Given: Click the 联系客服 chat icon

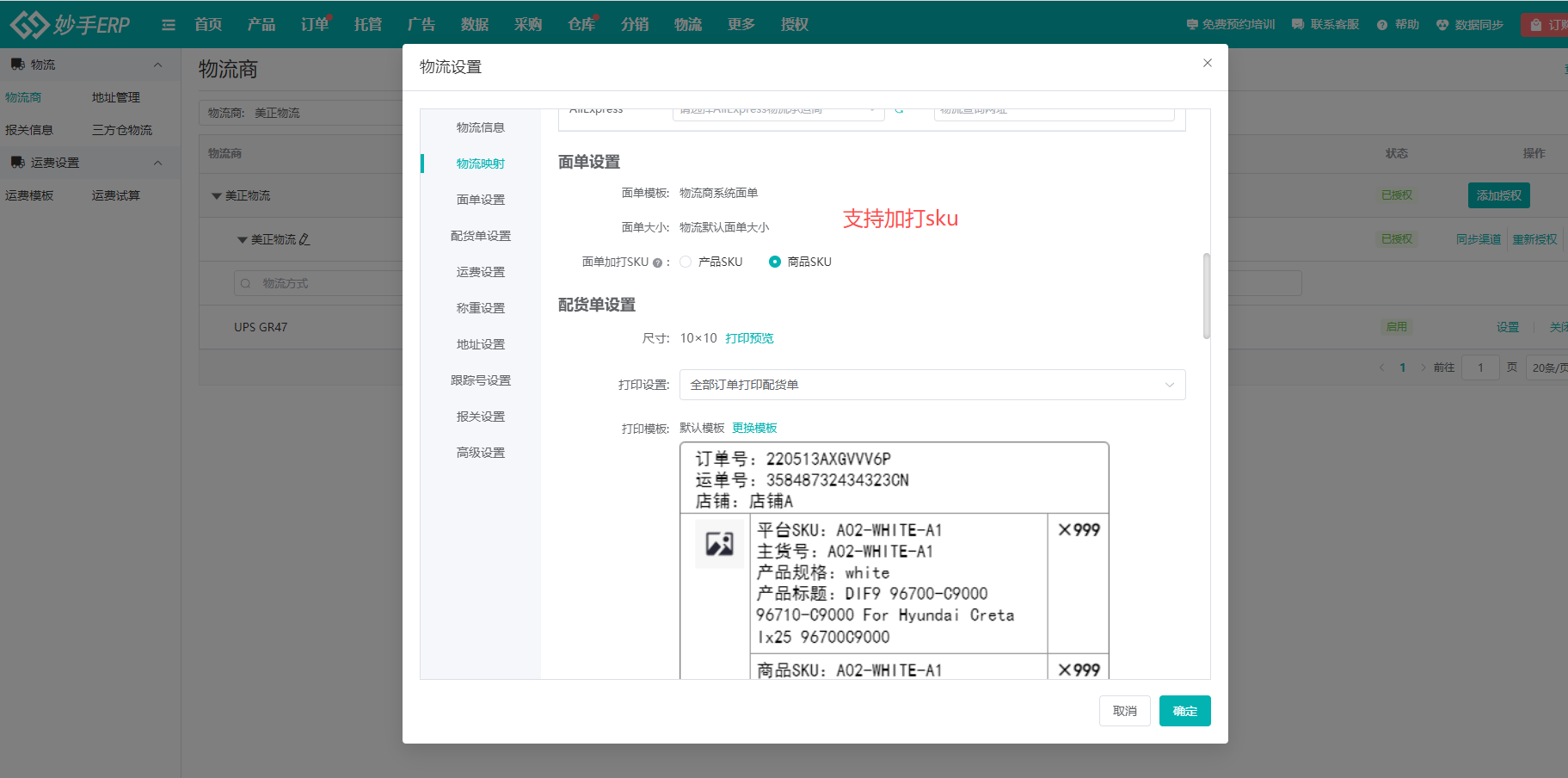Looking at the screenshot, I should point(1298,24).
